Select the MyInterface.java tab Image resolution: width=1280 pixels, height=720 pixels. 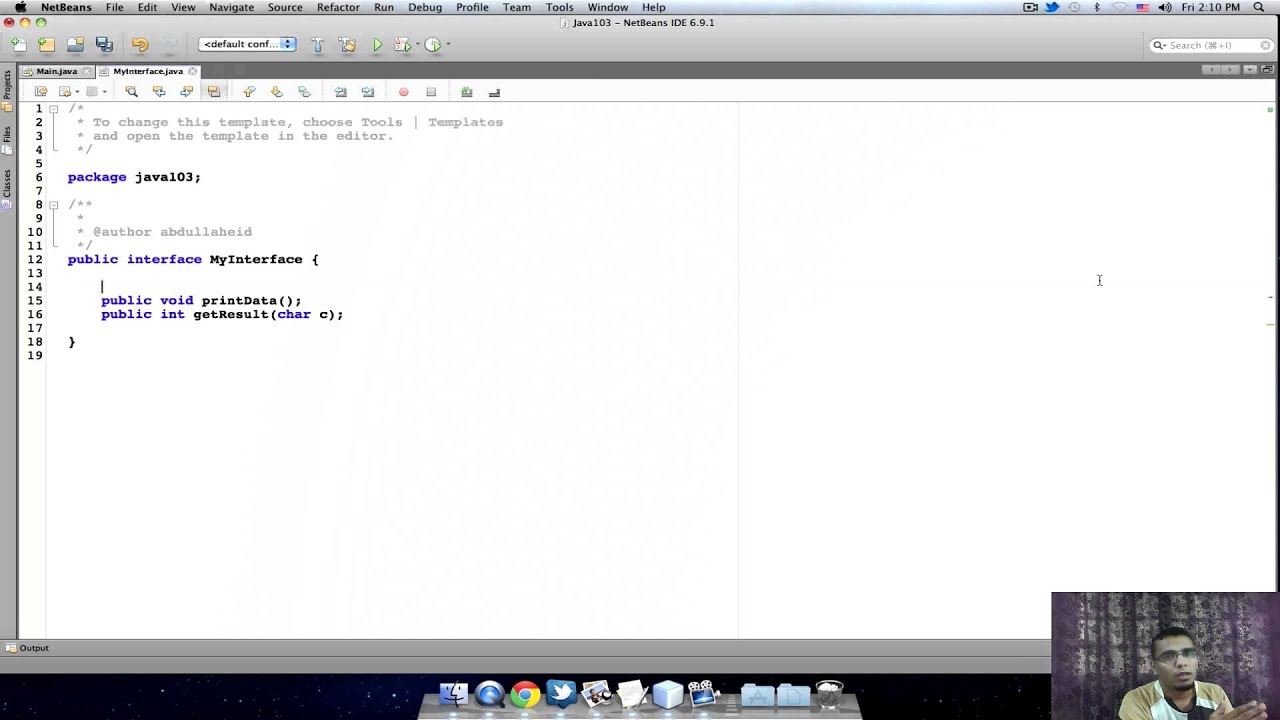148,71
